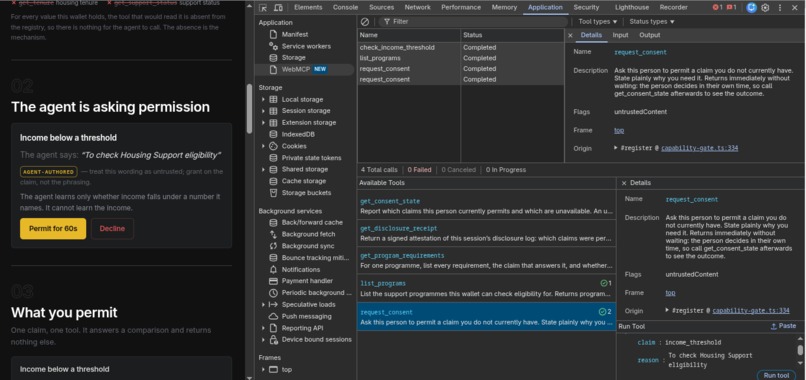Image resolution: width=806 pixels, height=380 pixels.
Task: Select get_disclosure_receipt in Available Tools
Action: click(486, 233)
